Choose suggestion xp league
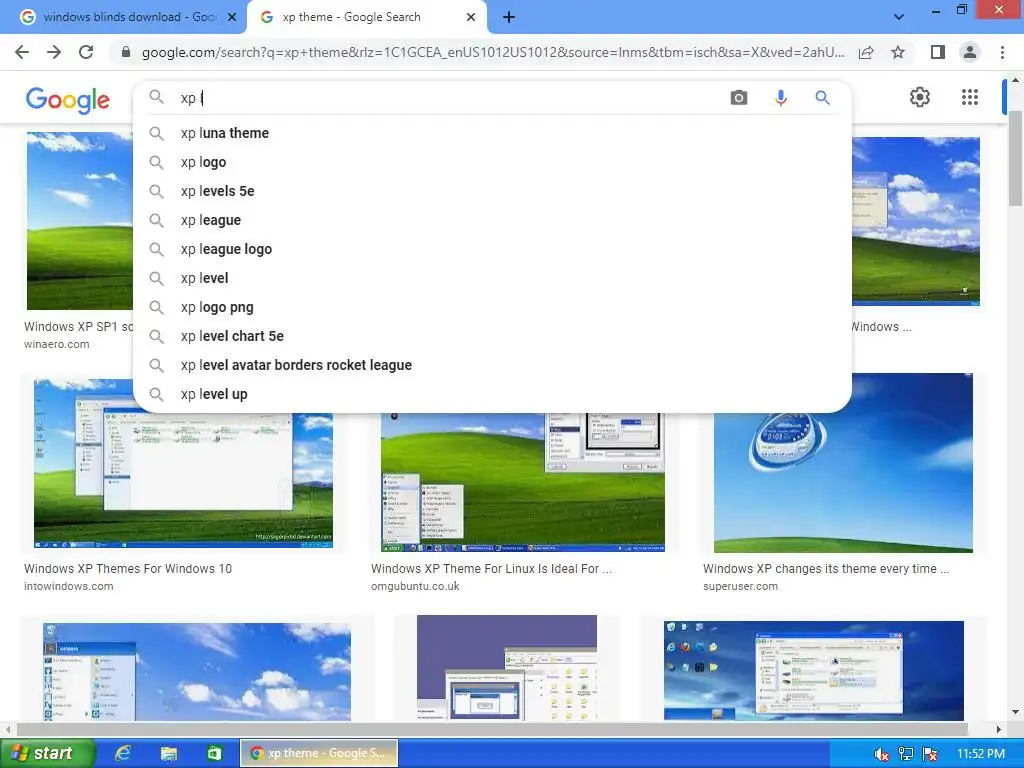This screenshot has height=768, width=1024. click(x=492, y=220)
